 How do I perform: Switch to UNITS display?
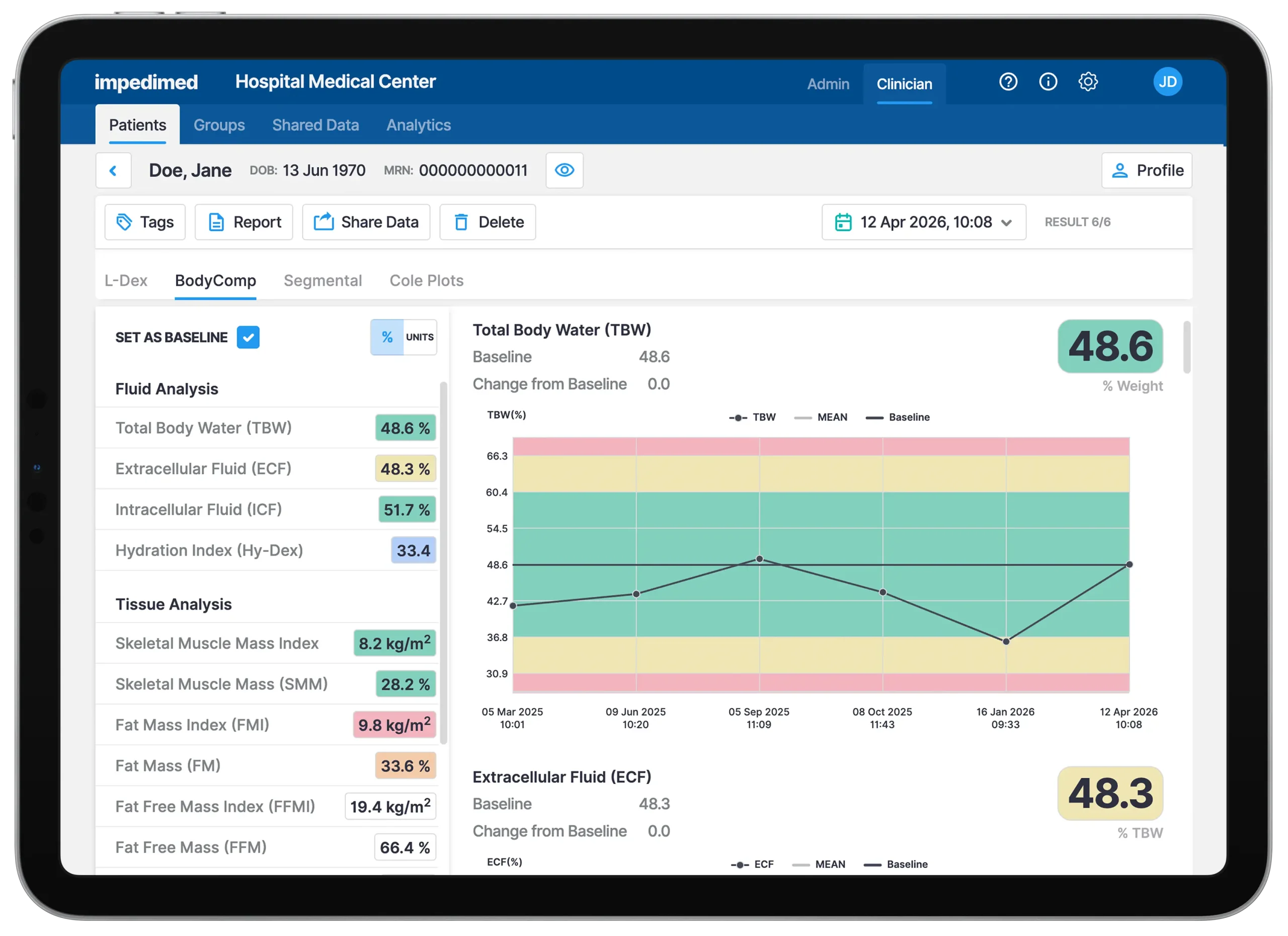click(x=420, y=337)
